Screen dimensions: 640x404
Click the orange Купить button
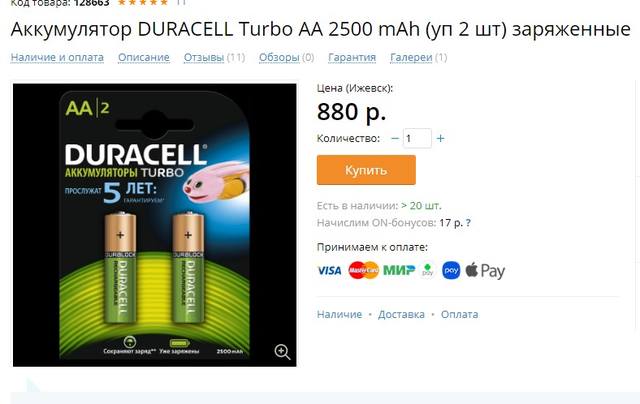click(366, 170)
